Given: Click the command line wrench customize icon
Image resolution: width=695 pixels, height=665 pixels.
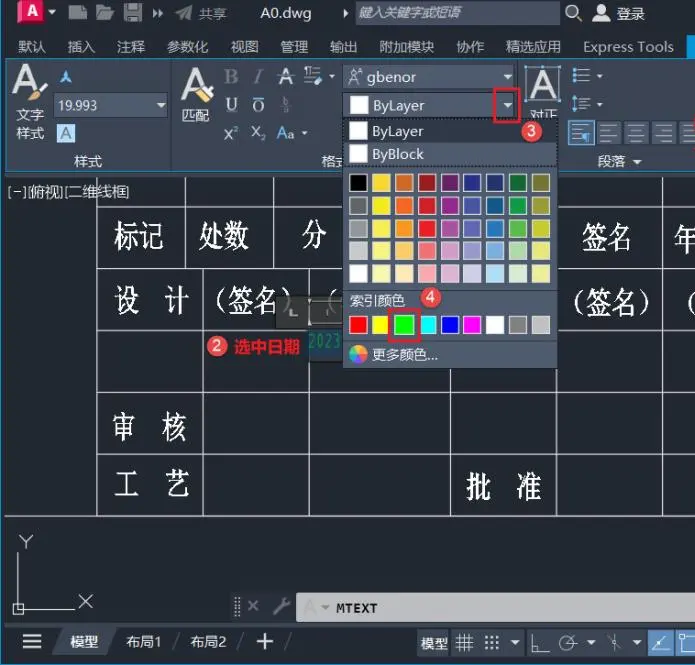Looking at the screenshot, I should [281, 606].
